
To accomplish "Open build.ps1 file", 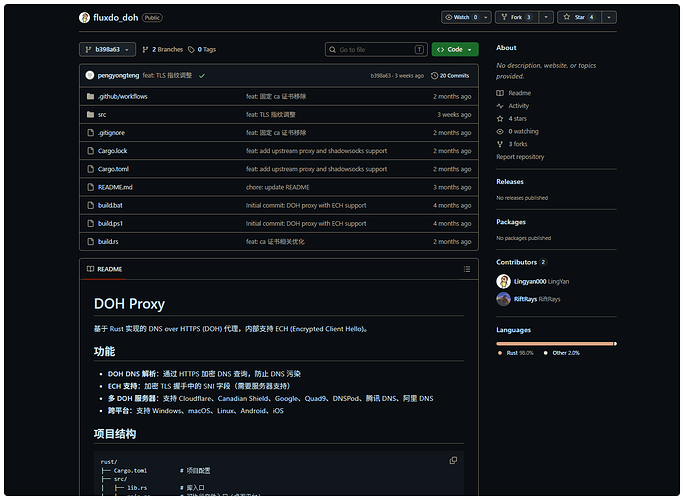I will tap(110, 223).
